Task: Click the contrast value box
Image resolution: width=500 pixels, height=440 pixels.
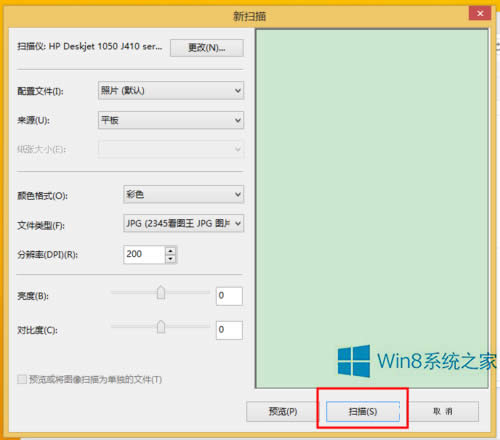Action: [229, 330]
